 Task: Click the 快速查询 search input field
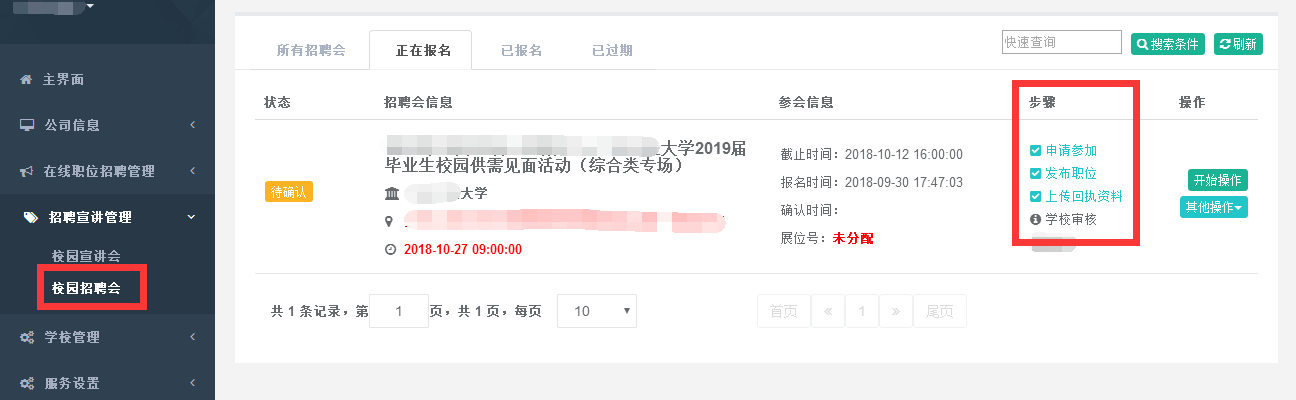coord(1061,42)
